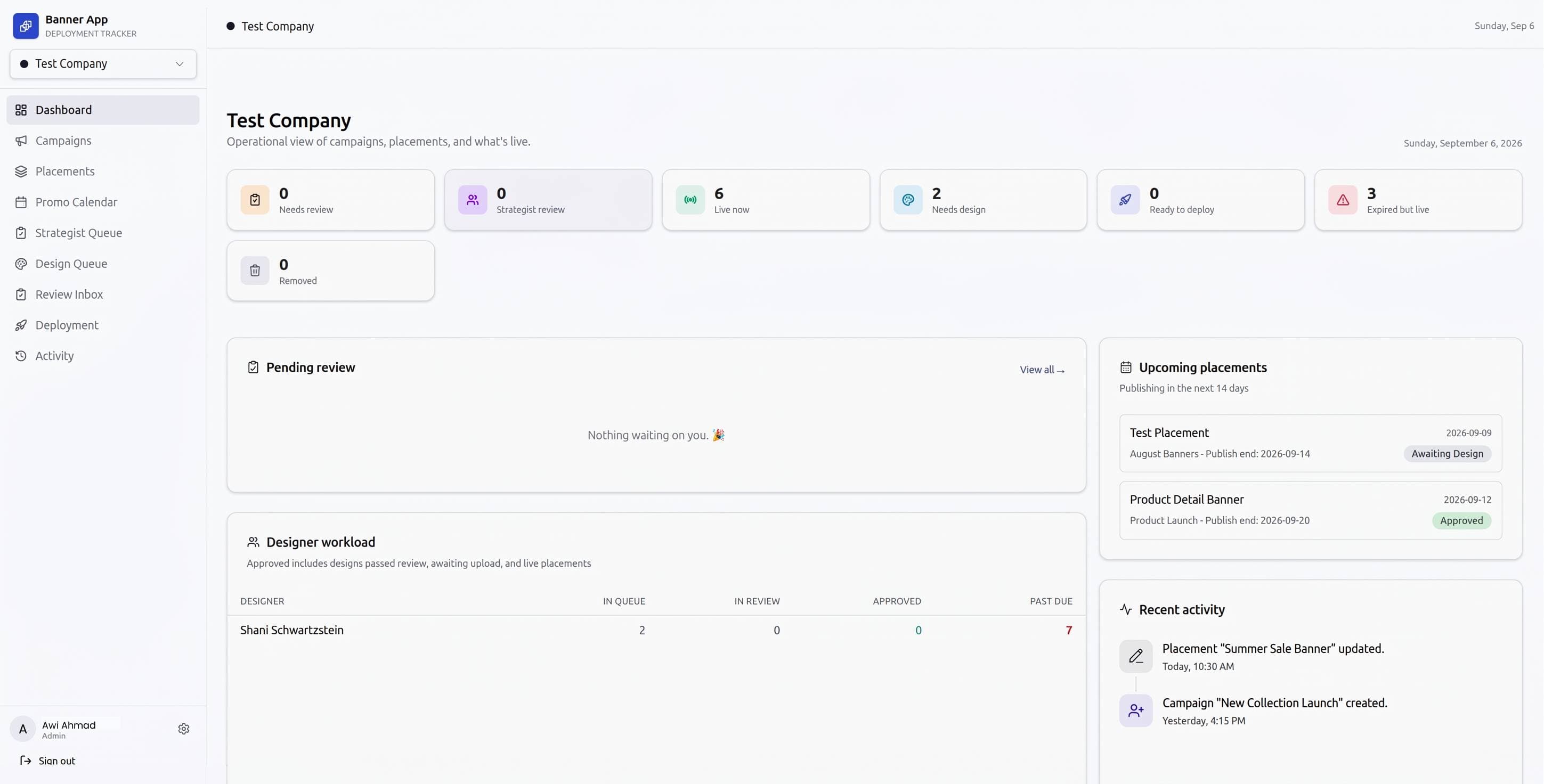Click the user-plus icon in Recent activity
Viewport: 1544px width, 784px height.
click(1135, 711)
